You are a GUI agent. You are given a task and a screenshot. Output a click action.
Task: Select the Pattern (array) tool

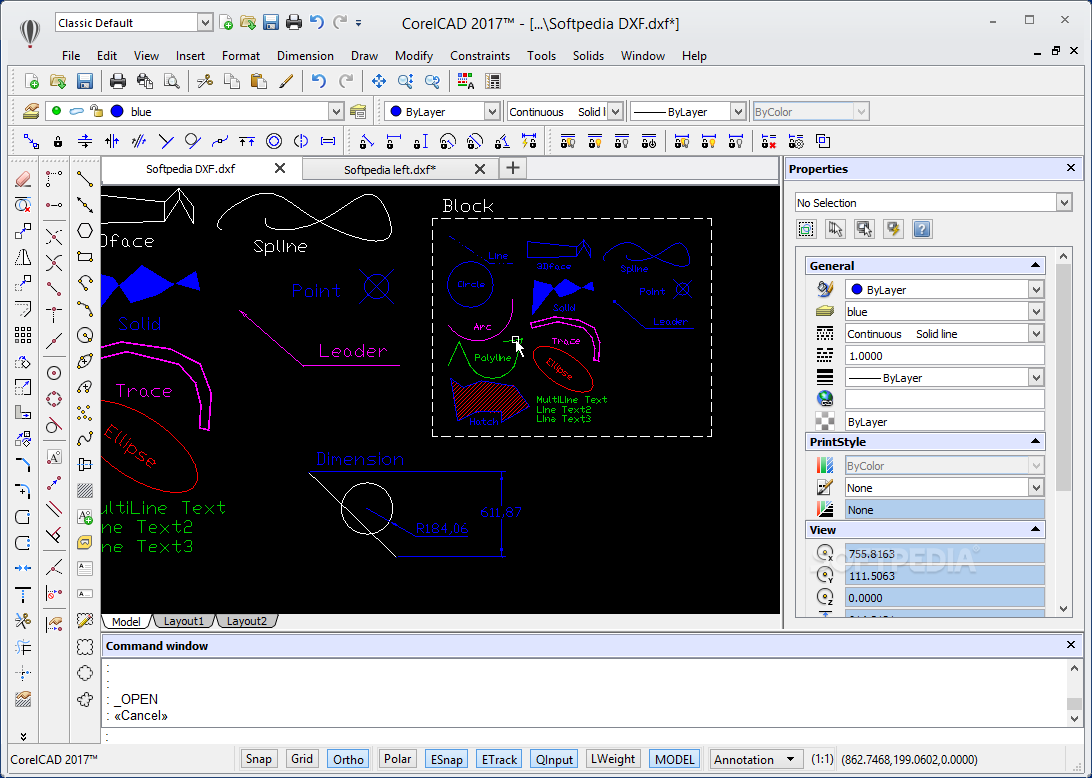pos(23,335)
